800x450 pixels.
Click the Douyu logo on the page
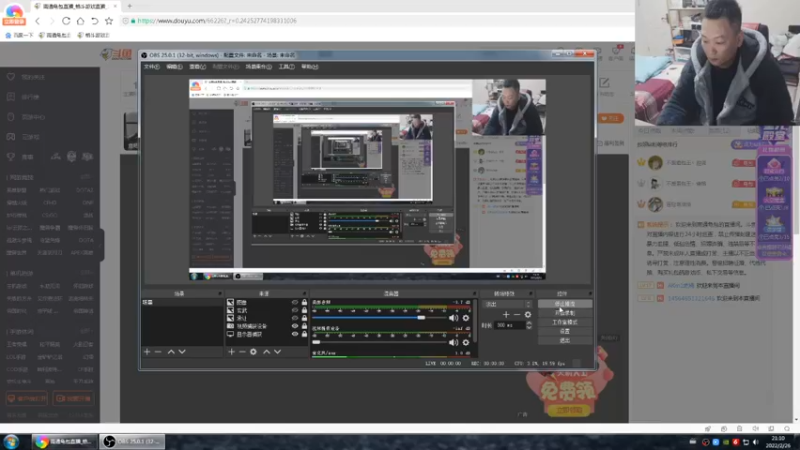pos(116,55)
